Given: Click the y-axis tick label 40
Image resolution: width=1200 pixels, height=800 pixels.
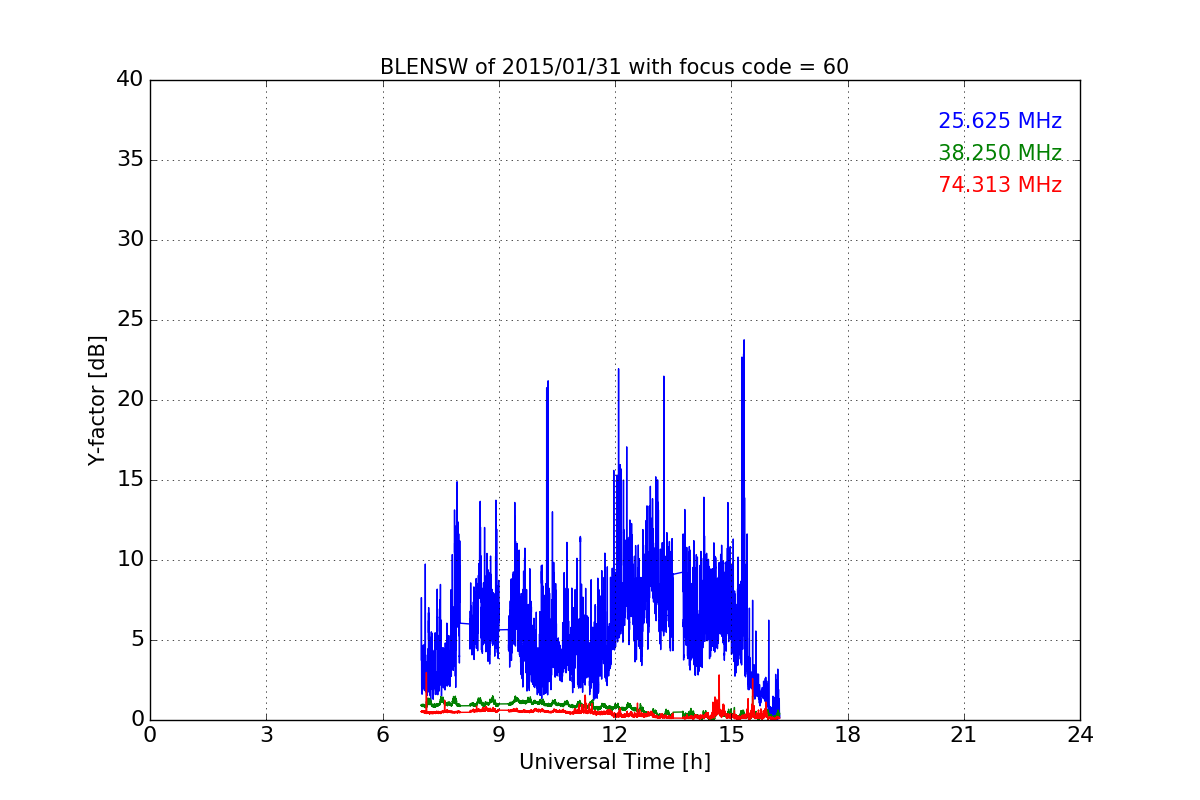Looking at the screenshot, I should click(130, 80).
